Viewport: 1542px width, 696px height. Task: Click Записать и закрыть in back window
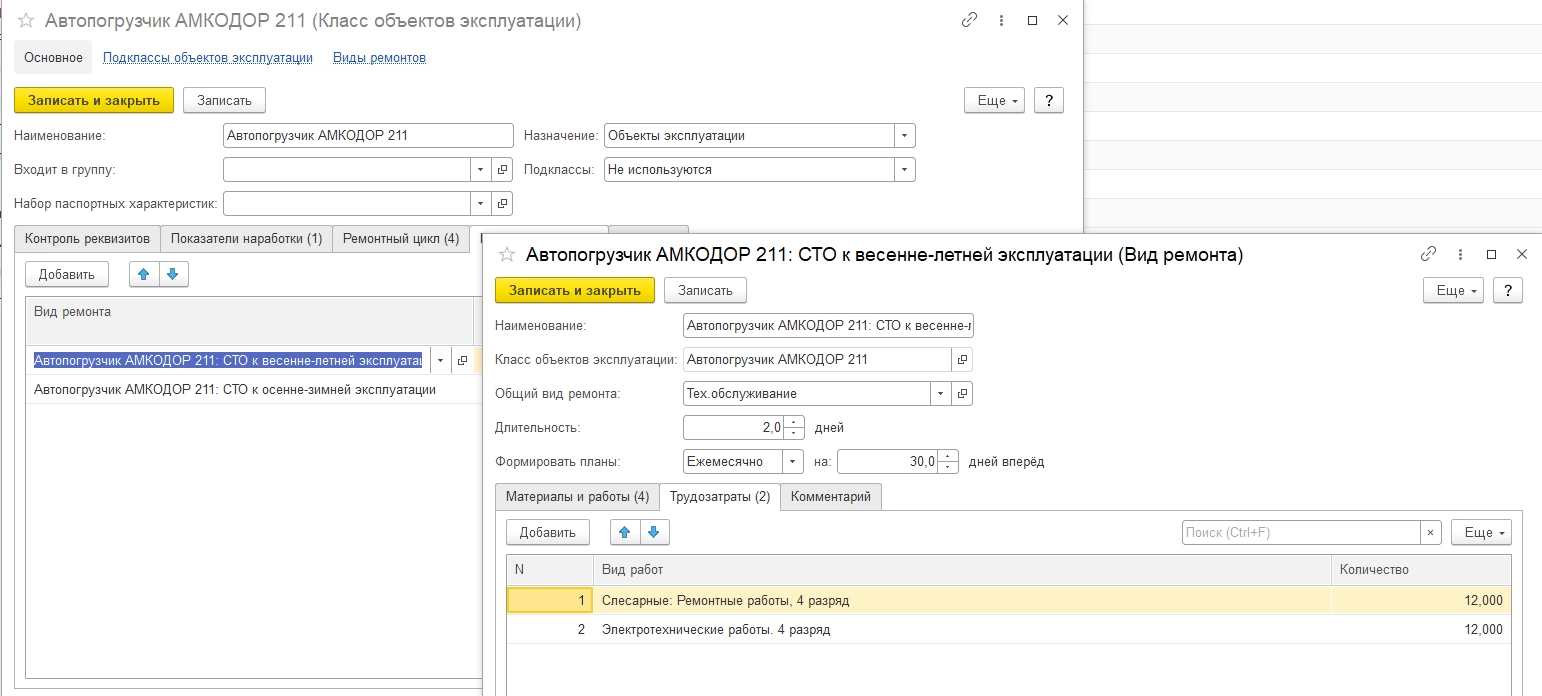pos(94,100)
